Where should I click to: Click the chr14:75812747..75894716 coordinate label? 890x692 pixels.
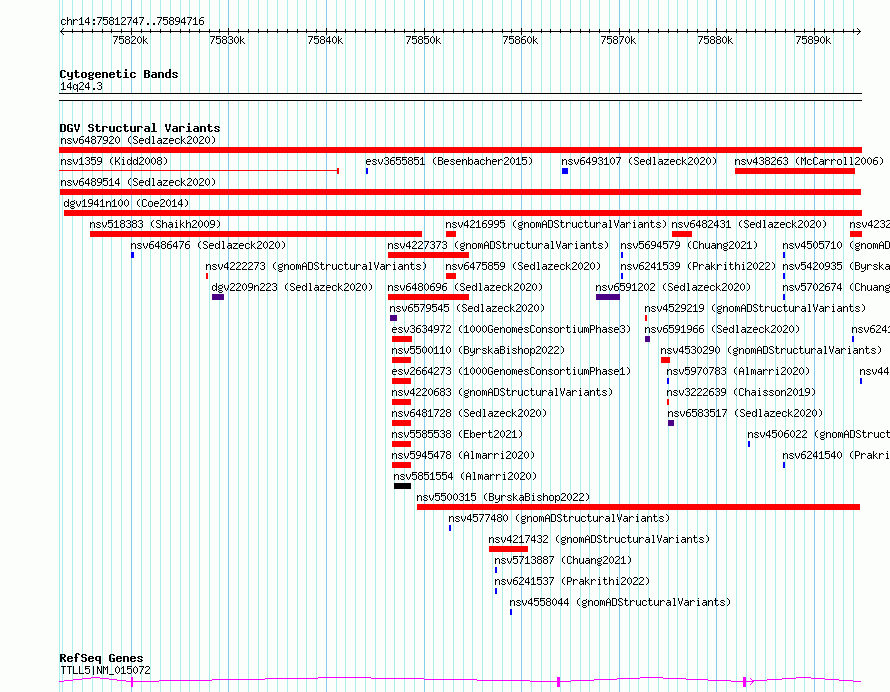click(132, 22)
